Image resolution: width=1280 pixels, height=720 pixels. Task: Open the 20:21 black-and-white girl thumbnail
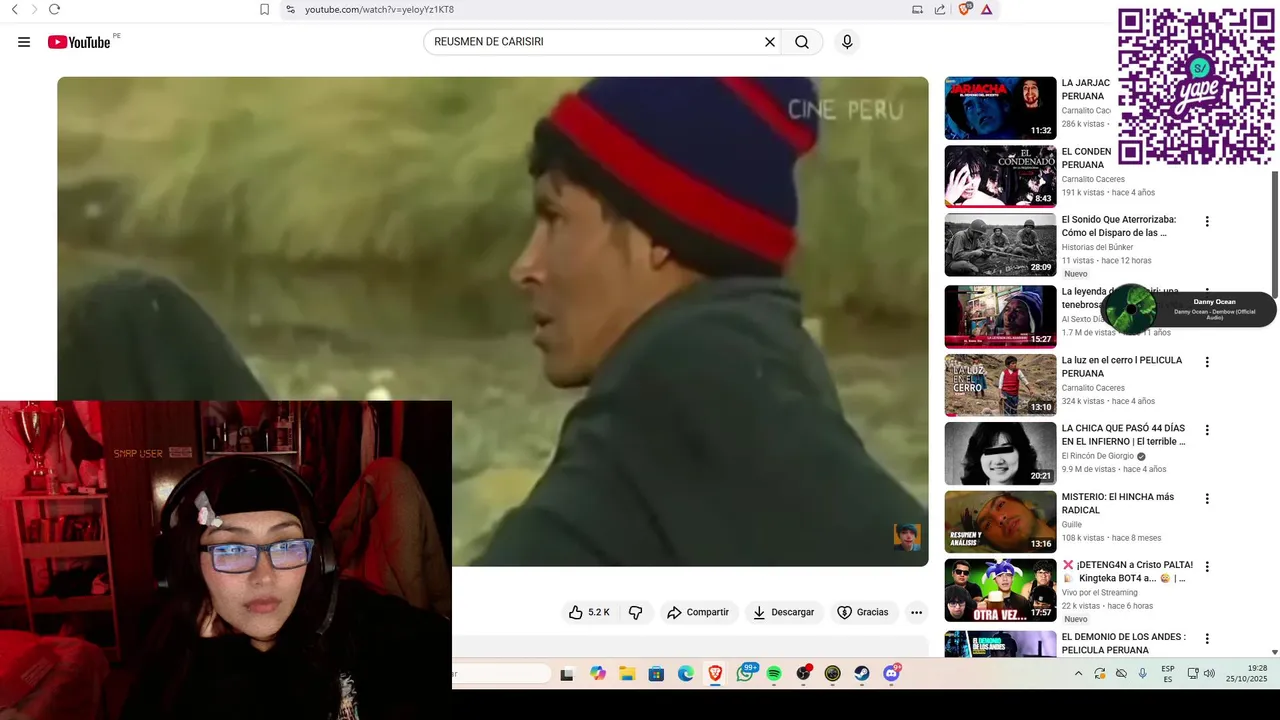pos(1000,453)
